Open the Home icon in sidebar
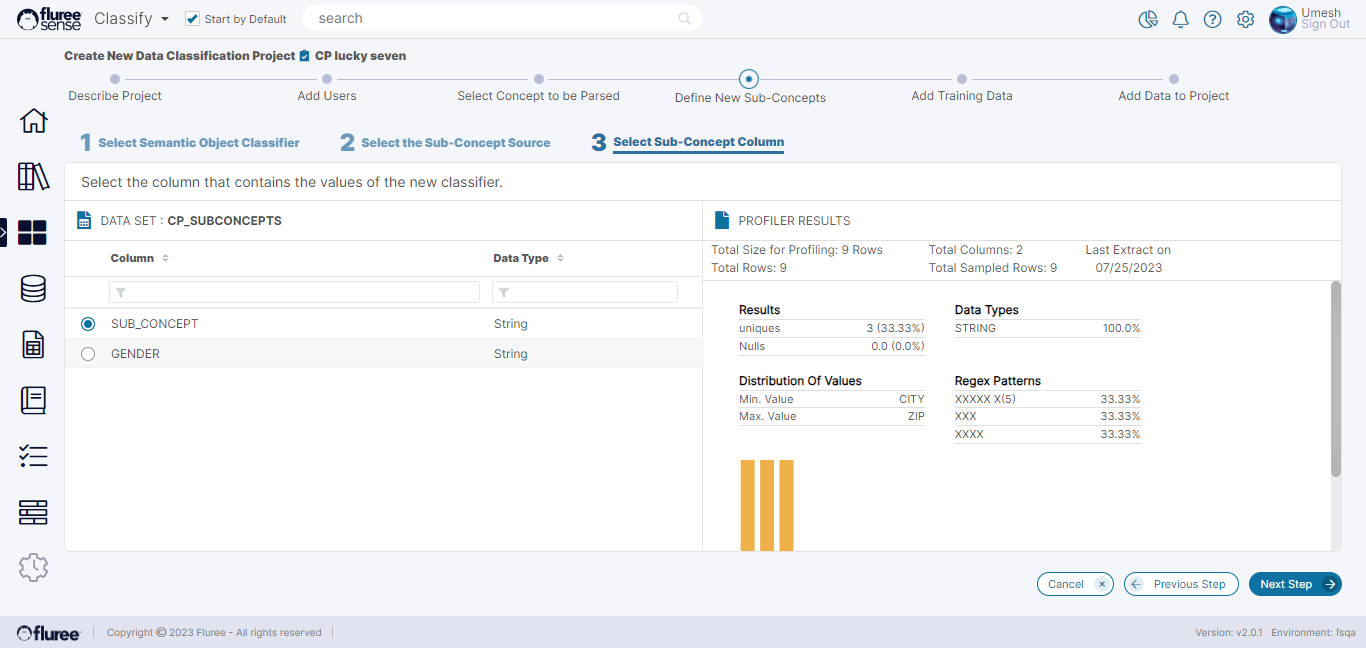The width and height of the screenshot is (1366, 648). click(33, 121)
